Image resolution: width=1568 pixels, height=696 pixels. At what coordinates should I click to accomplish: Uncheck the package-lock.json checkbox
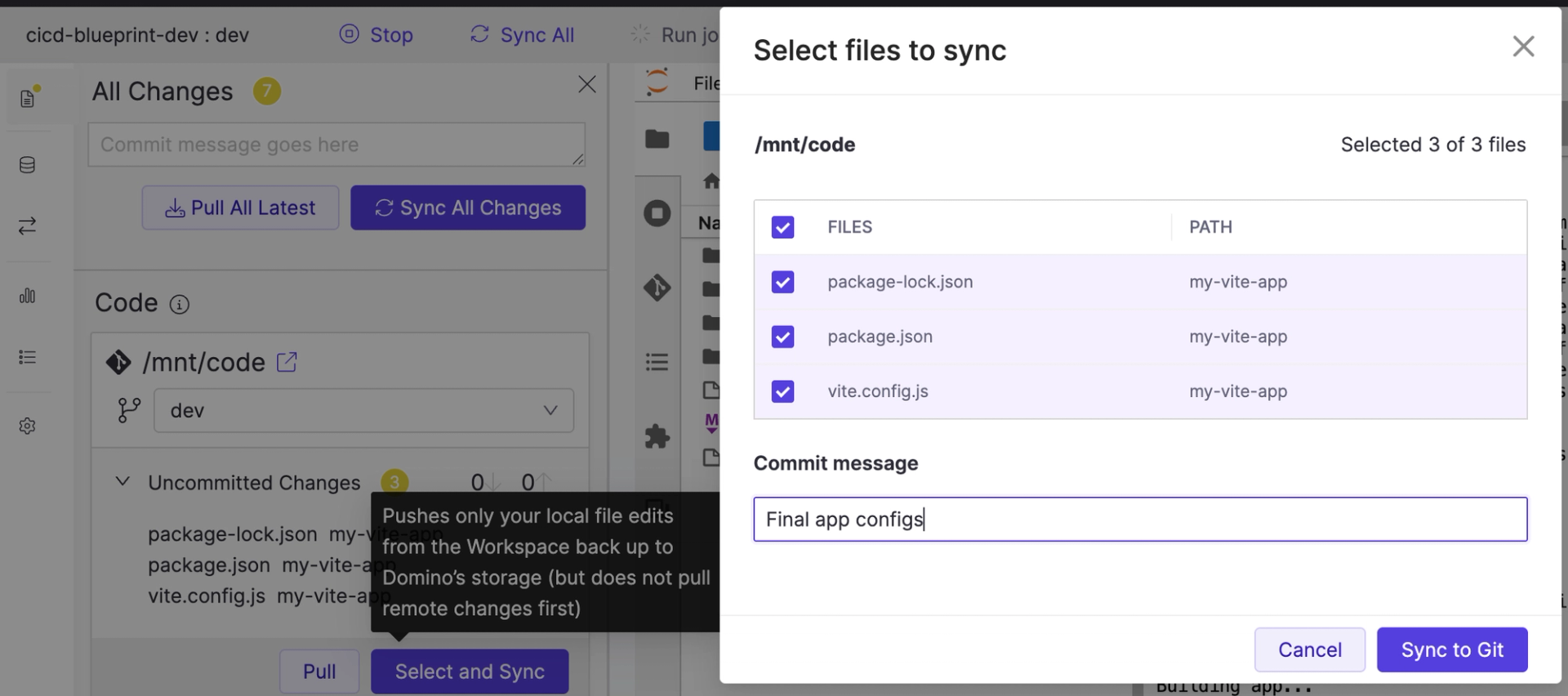click(x=782, y=282)
